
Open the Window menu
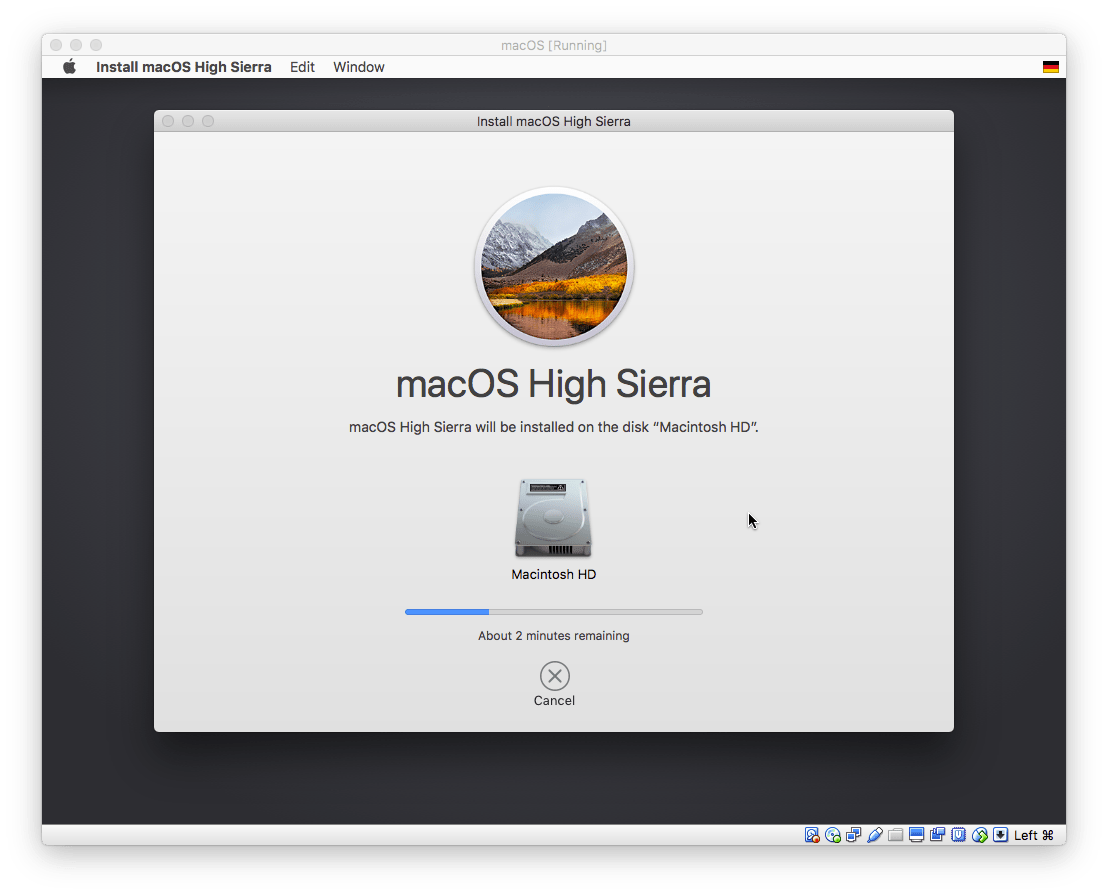pyautogui.click(x=358, y=66)
